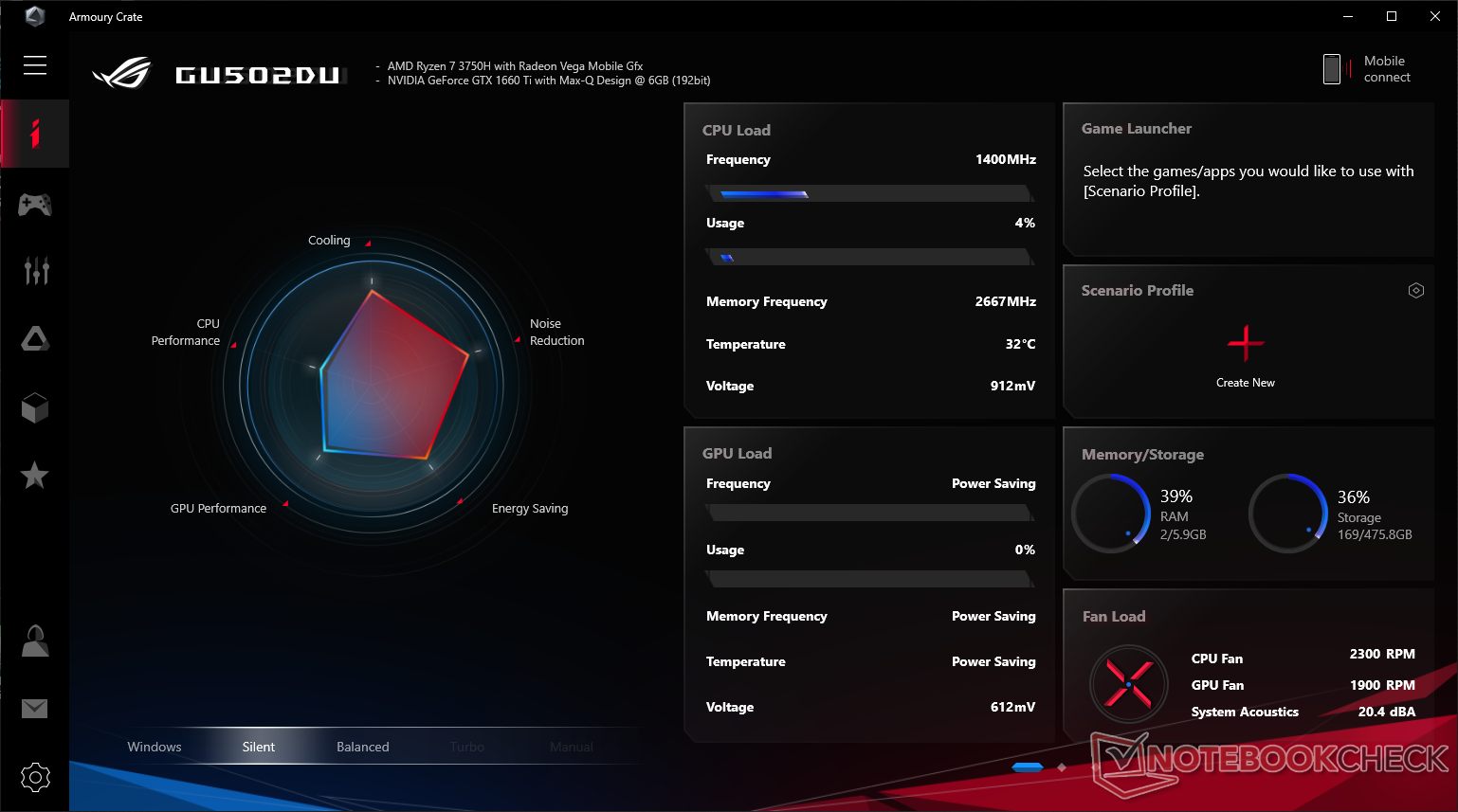
Task: Go to the second page indicator dot
Action: (x=1062, y=767)
